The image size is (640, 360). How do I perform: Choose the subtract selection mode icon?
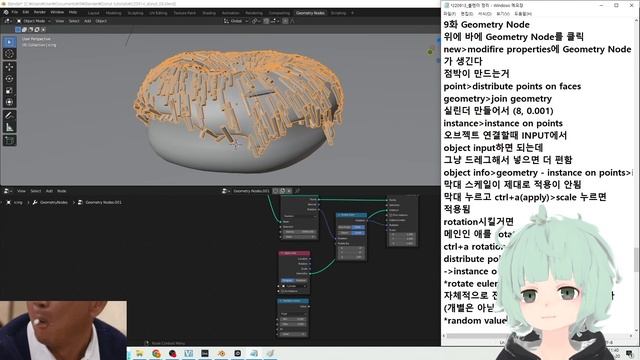(x=31, y=29)
